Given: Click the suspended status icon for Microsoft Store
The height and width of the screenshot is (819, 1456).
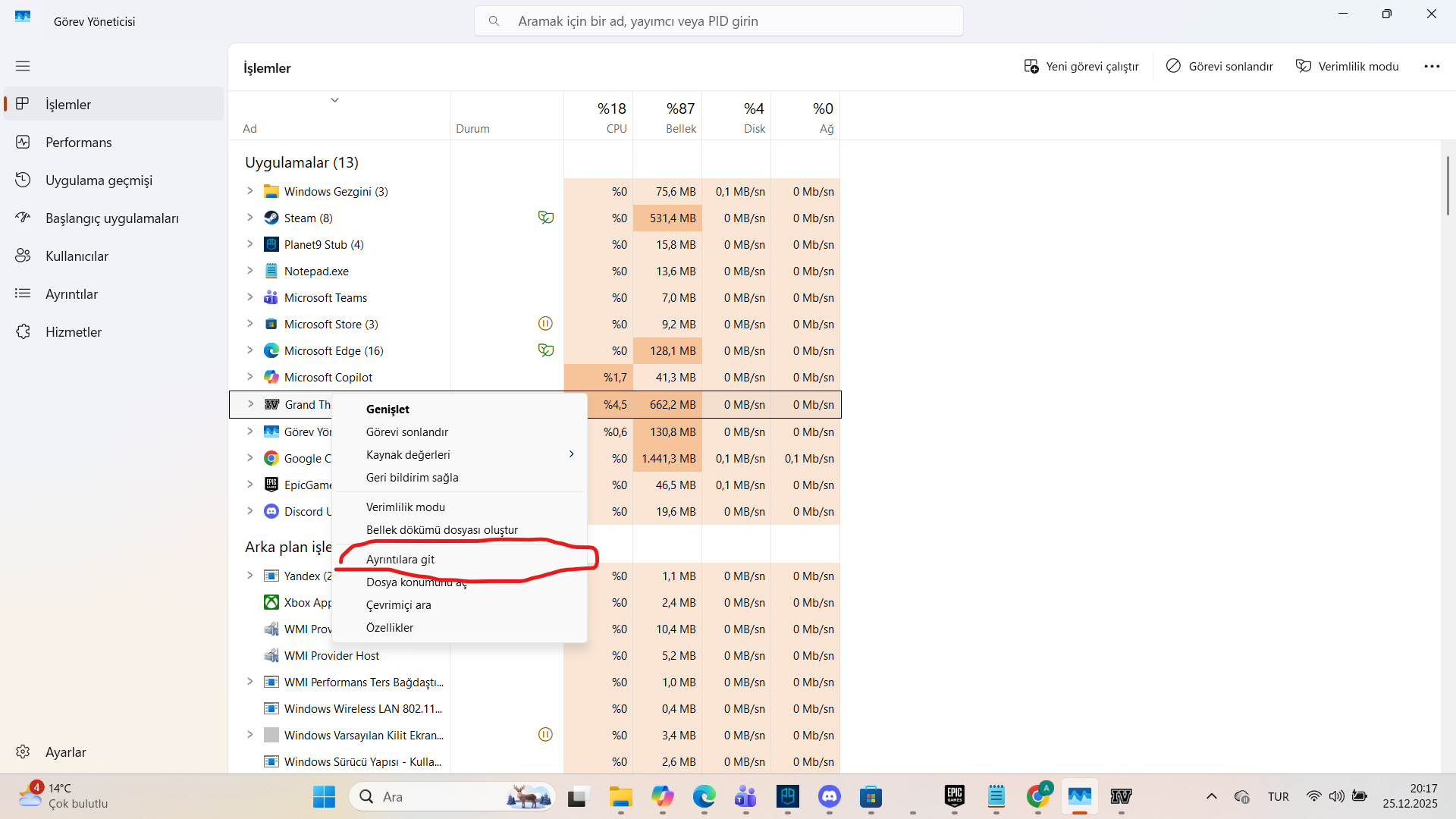Looking at the screenshot, I should (x=545, y=325).
